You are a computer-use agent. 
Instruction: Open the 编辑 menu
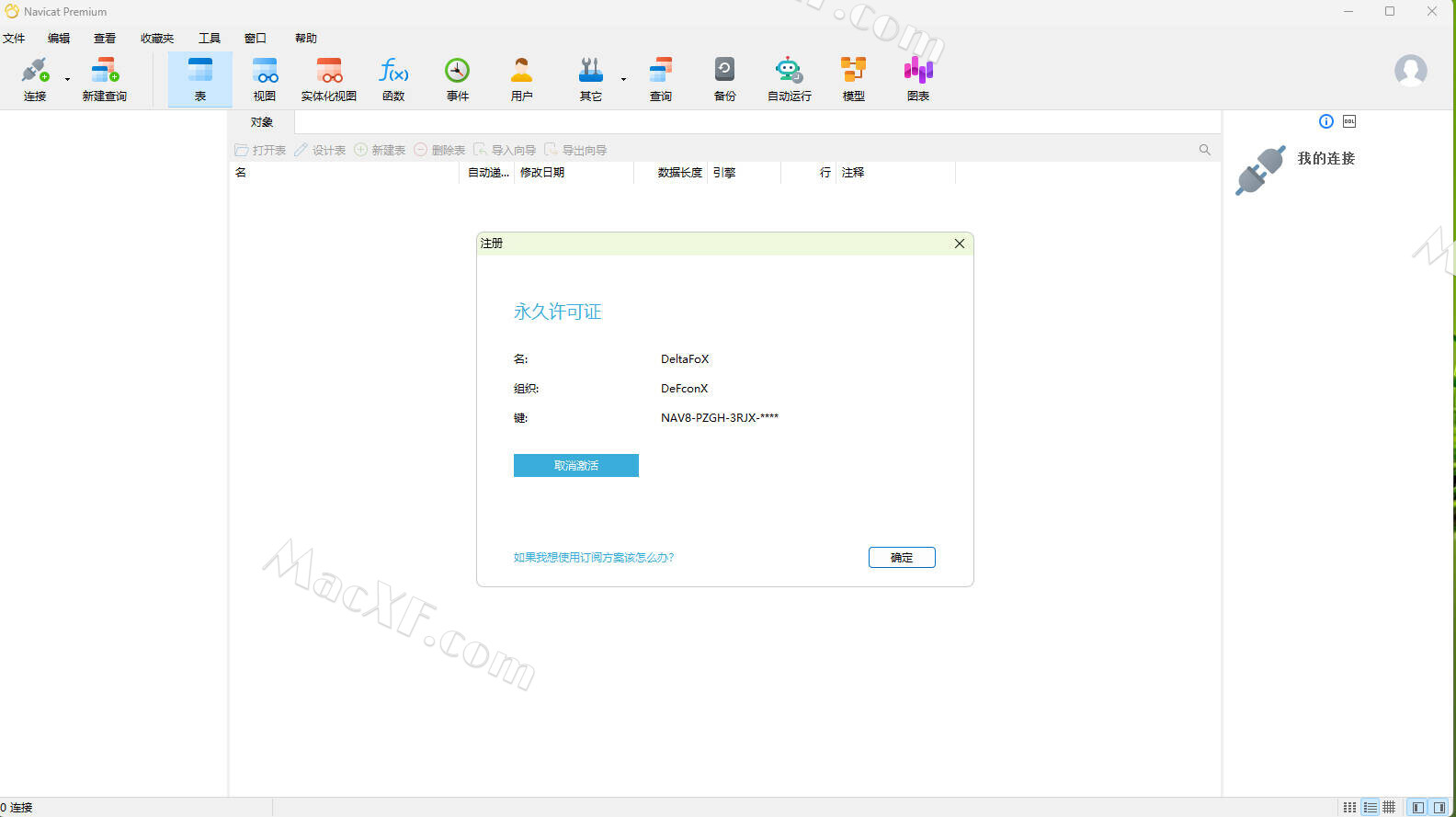(59, 39)
